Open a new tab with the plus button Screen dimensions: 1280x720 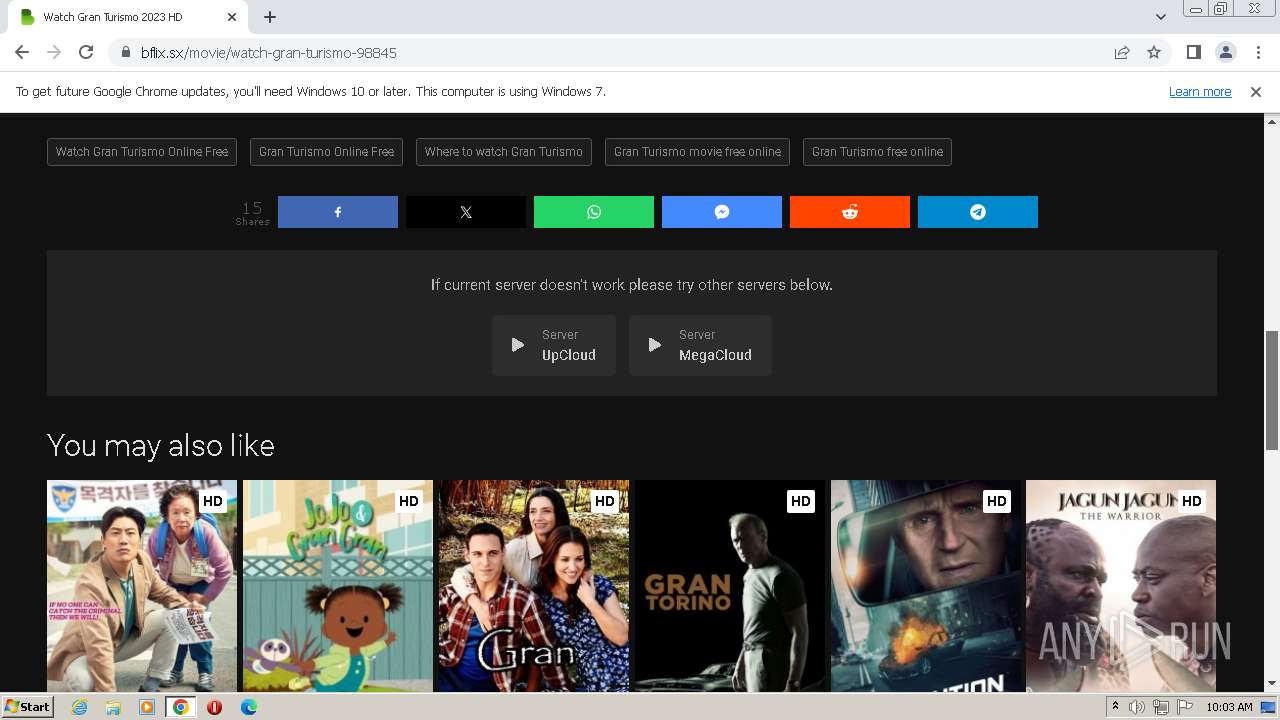[x=270, y=17]
